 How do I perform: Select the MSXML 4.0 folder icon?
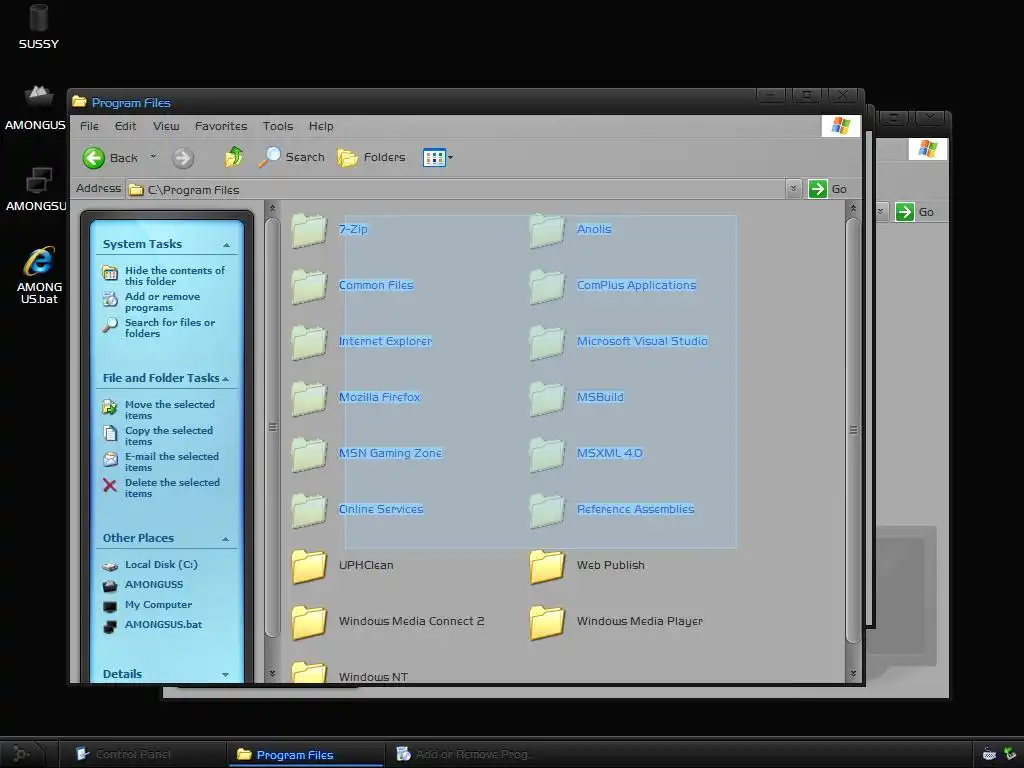[547, 454]
